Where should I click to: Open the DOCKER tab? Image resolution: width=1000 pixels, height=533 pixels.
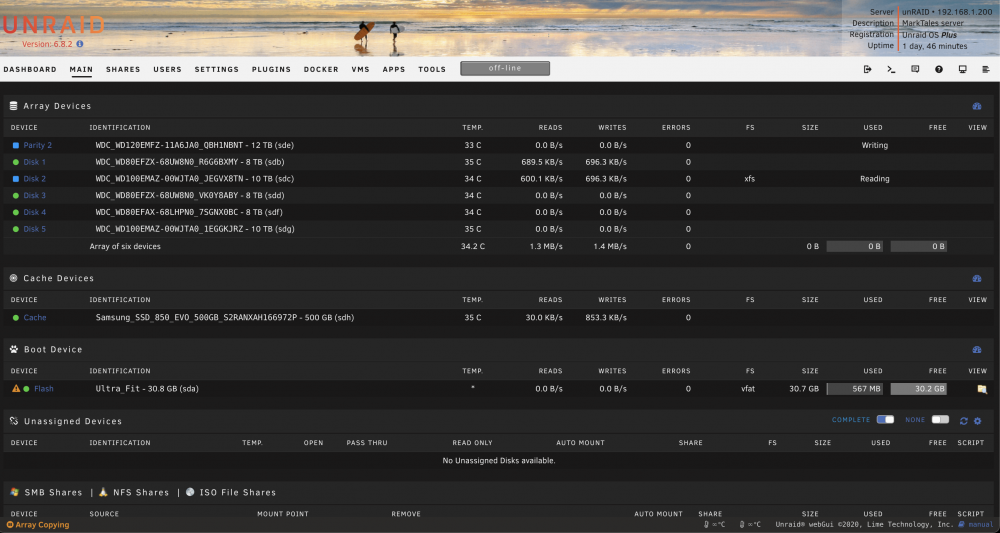point(321,69)
